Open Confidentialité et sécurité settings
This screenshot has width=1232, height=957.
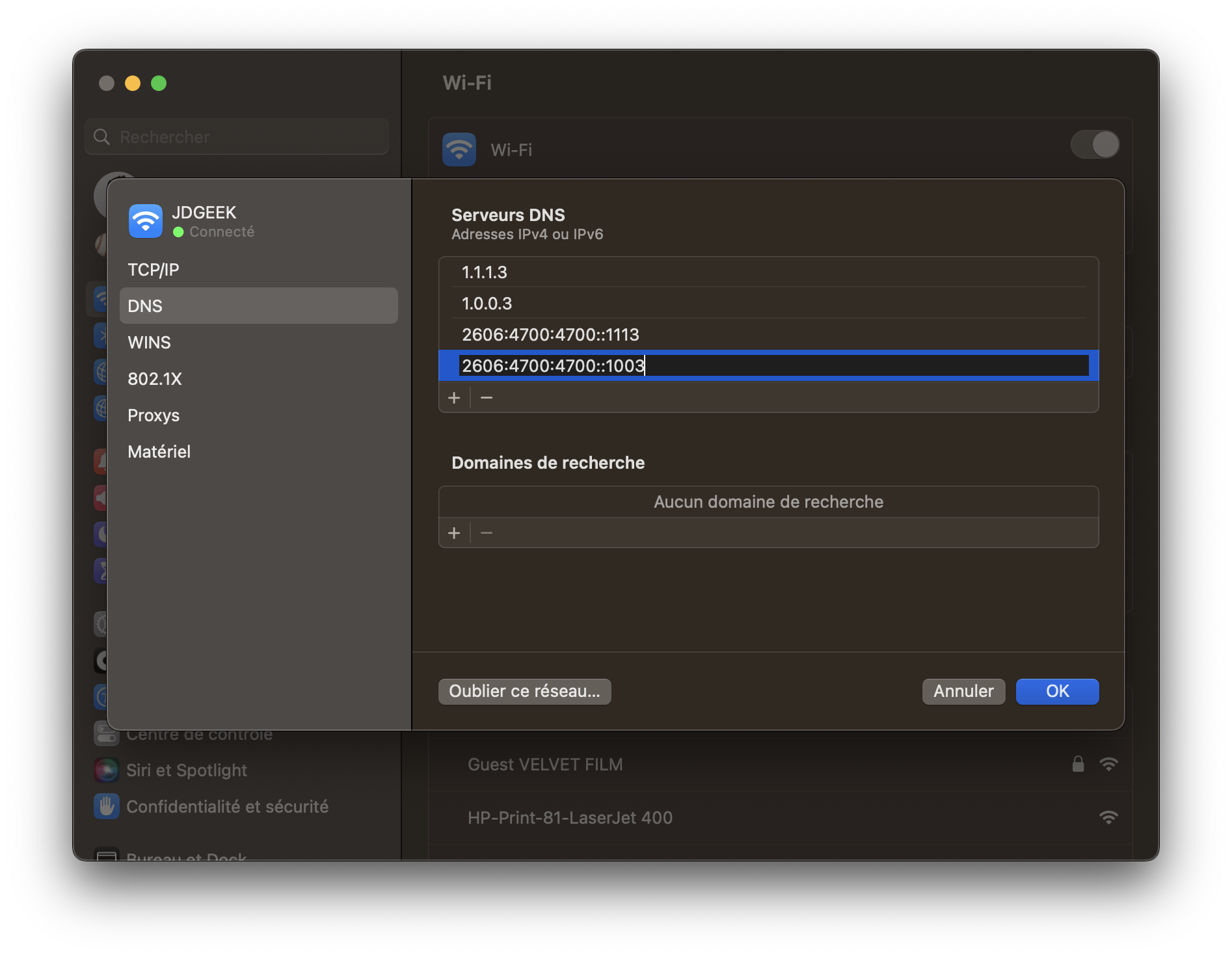coord(227,807)
